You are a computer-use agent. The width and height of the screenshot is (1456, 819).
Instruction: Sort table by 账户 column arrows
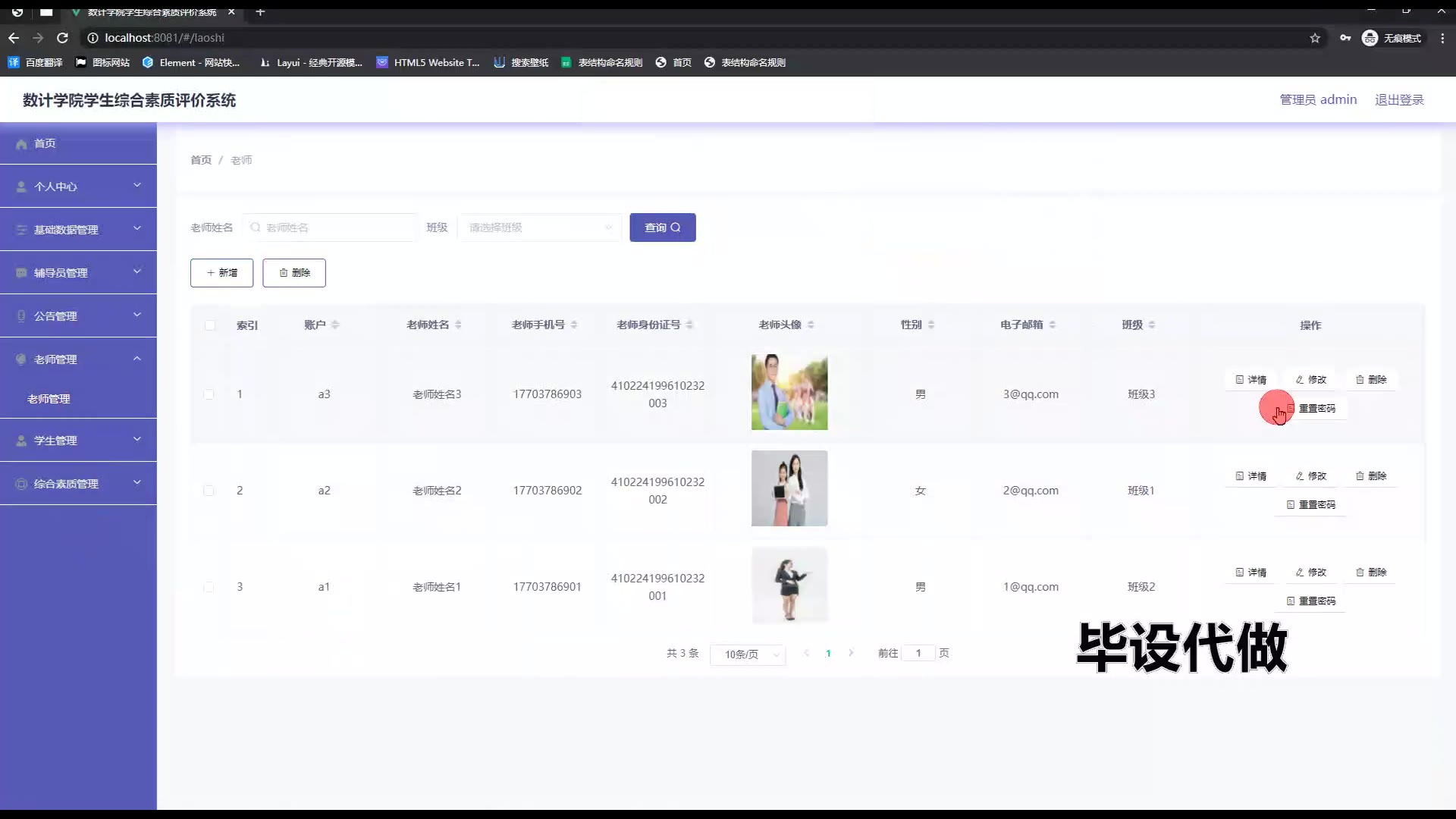coord(335,325)
